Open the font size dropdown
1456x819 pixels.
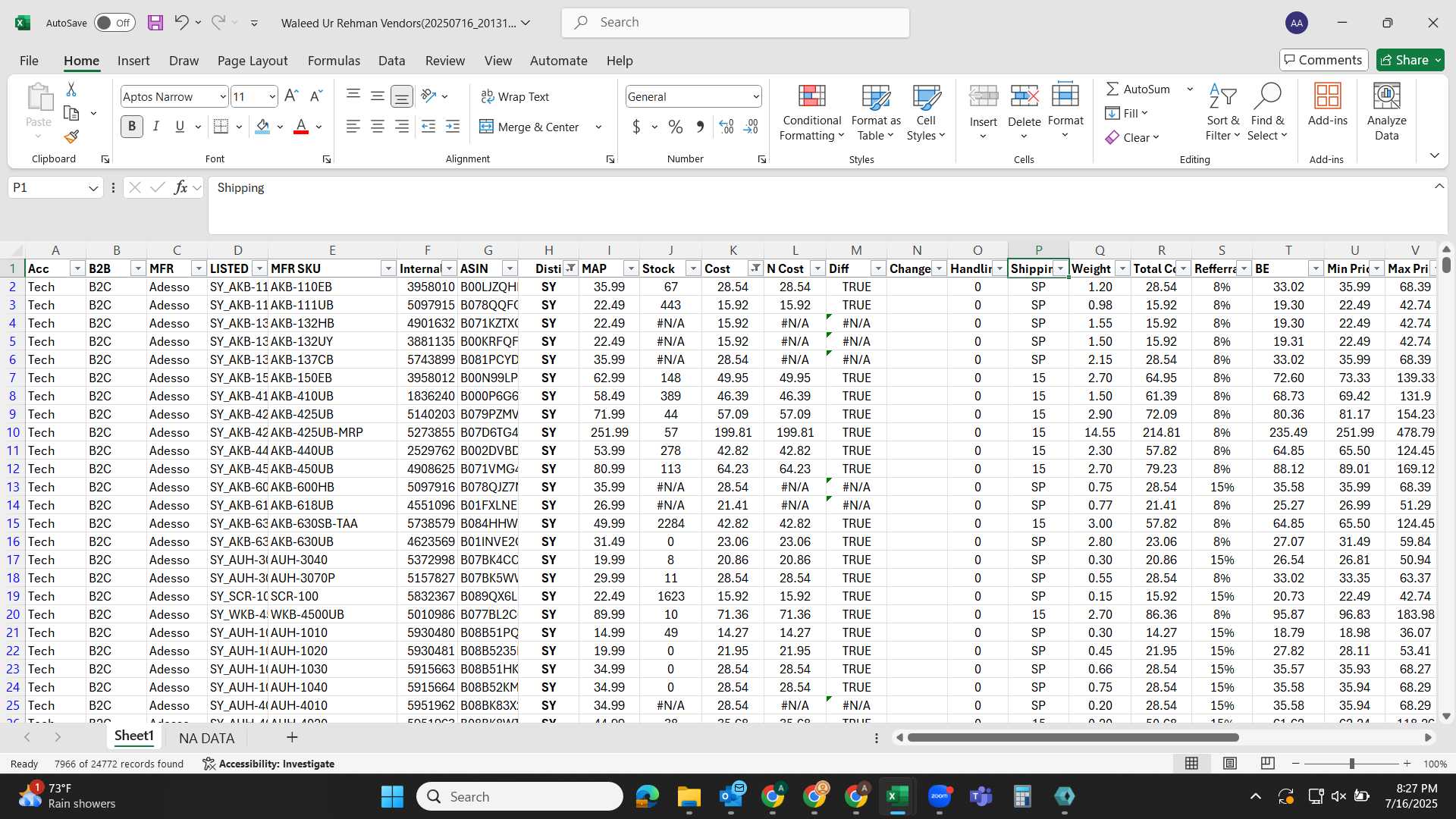(x=272, y=96)
